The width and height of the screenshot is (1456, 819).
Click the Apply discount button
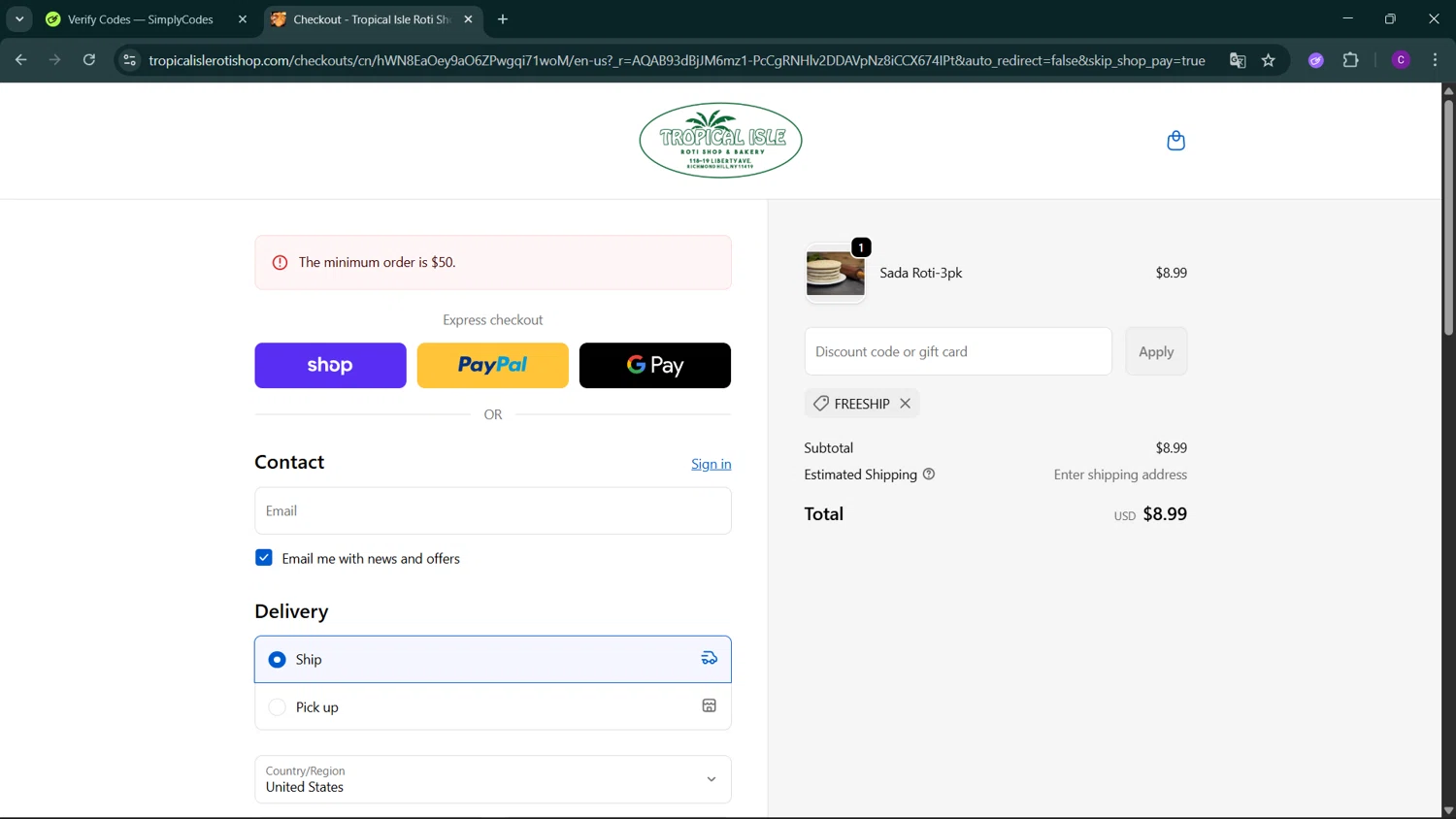[1156, 351]
